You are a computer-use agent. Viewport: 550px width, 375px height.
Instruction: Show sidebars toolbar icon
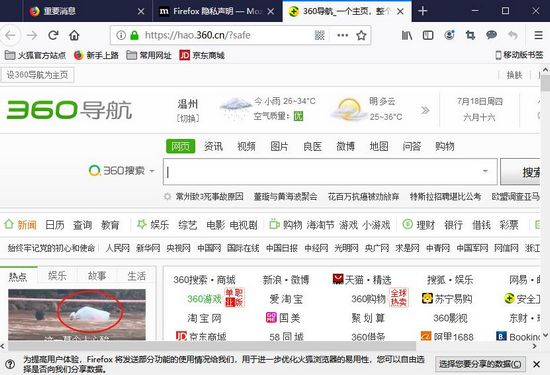tap(428, 35)
